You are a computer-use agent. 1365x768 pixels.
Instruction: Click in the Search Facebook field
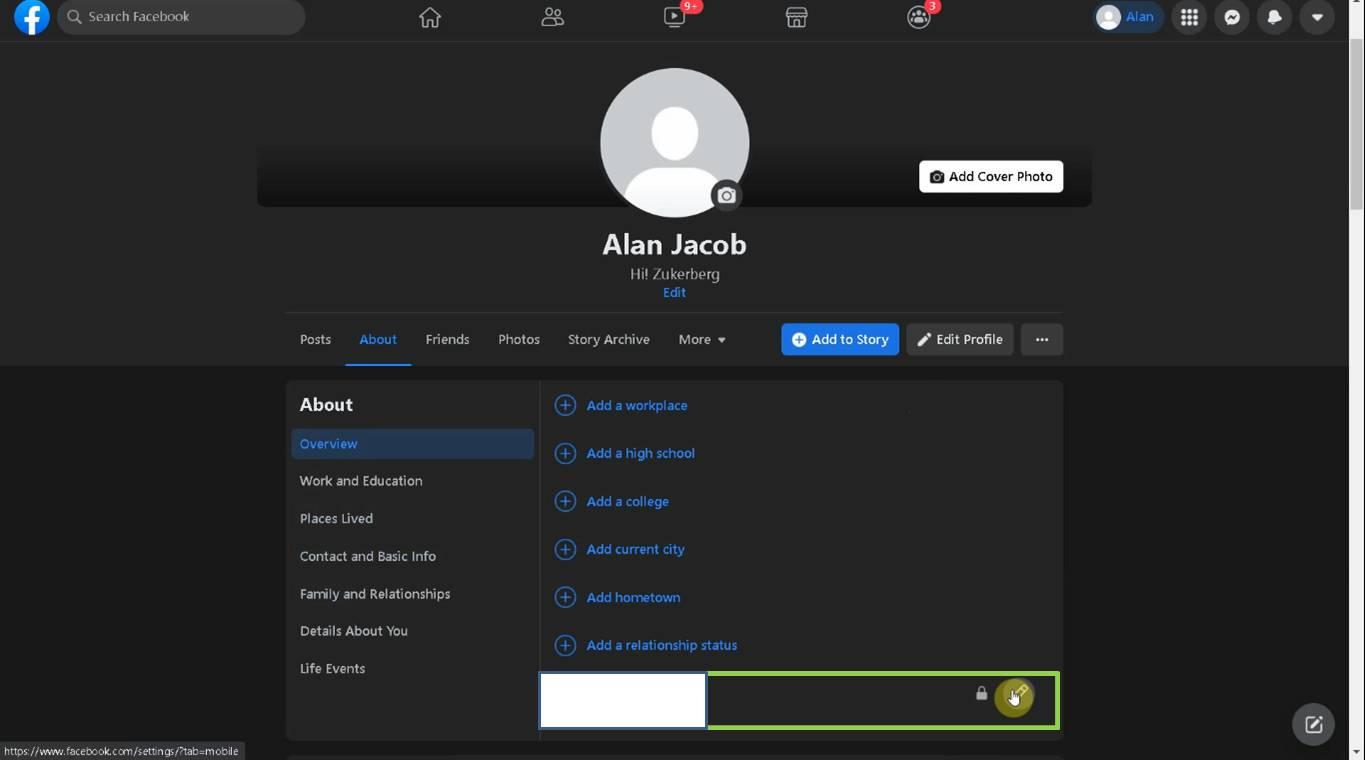point(181,17)
